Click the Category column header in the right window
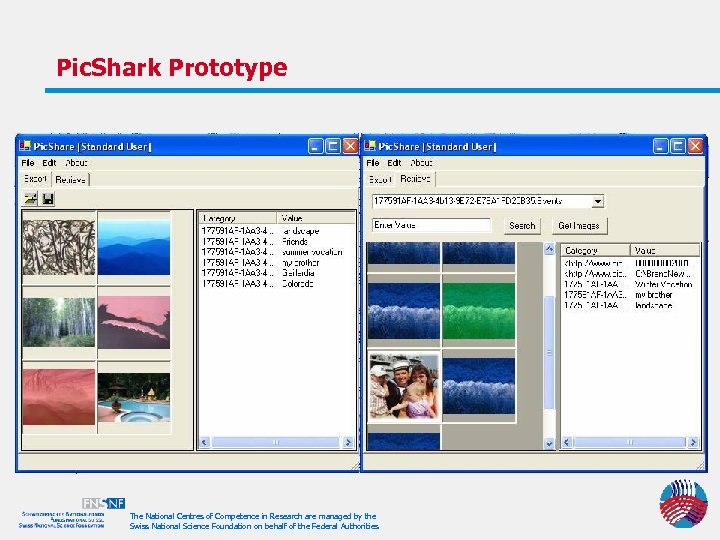Image resolution: width=720 pixels, height=540 pixels. pyautogui.click(x=595, y=250)
